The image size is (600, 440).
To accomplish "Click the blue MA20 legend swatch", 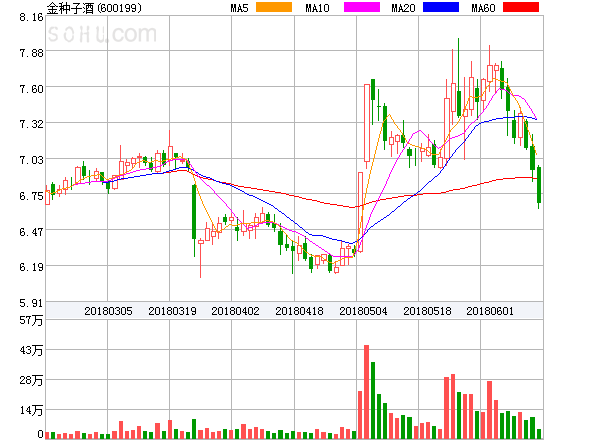I will [441, 7].
